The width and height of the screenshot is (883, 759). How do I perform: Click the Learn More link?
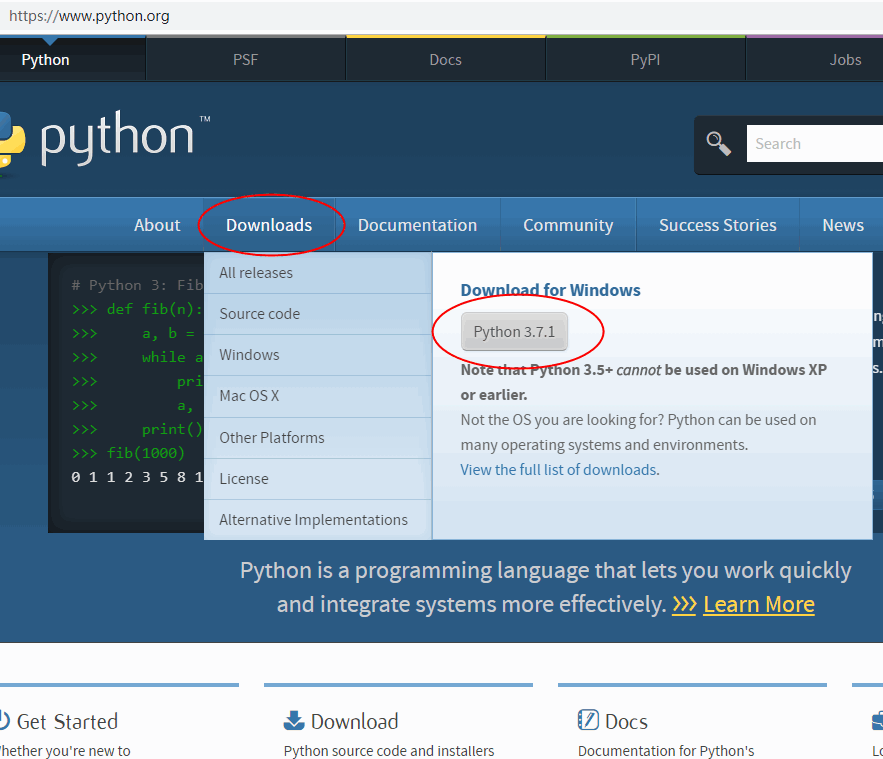(759, 605)
